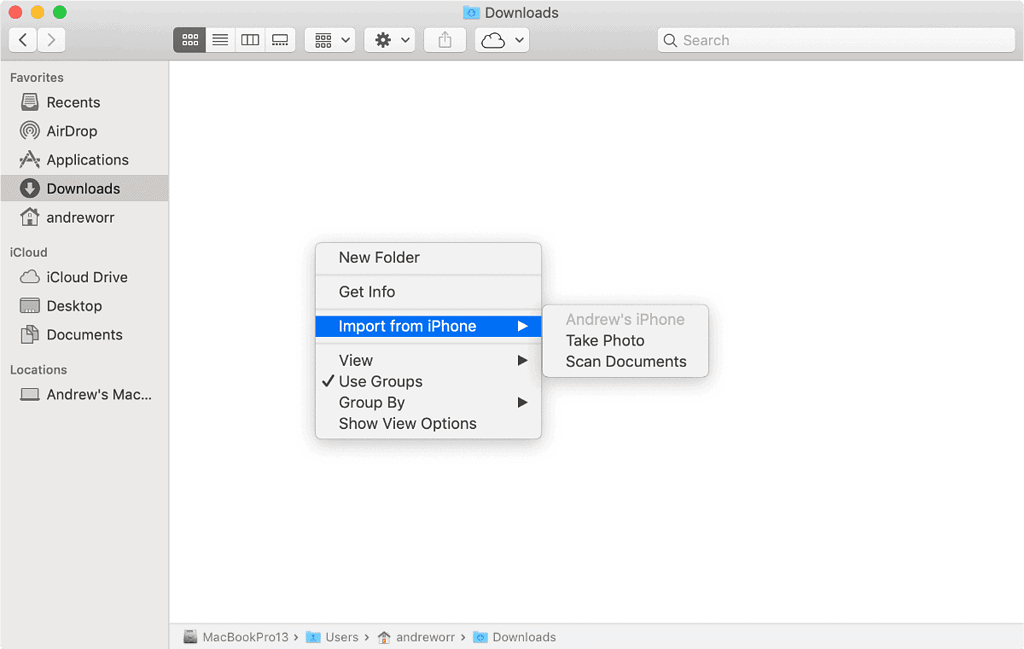Open the Action gear dropdown menu

[389, 40]
